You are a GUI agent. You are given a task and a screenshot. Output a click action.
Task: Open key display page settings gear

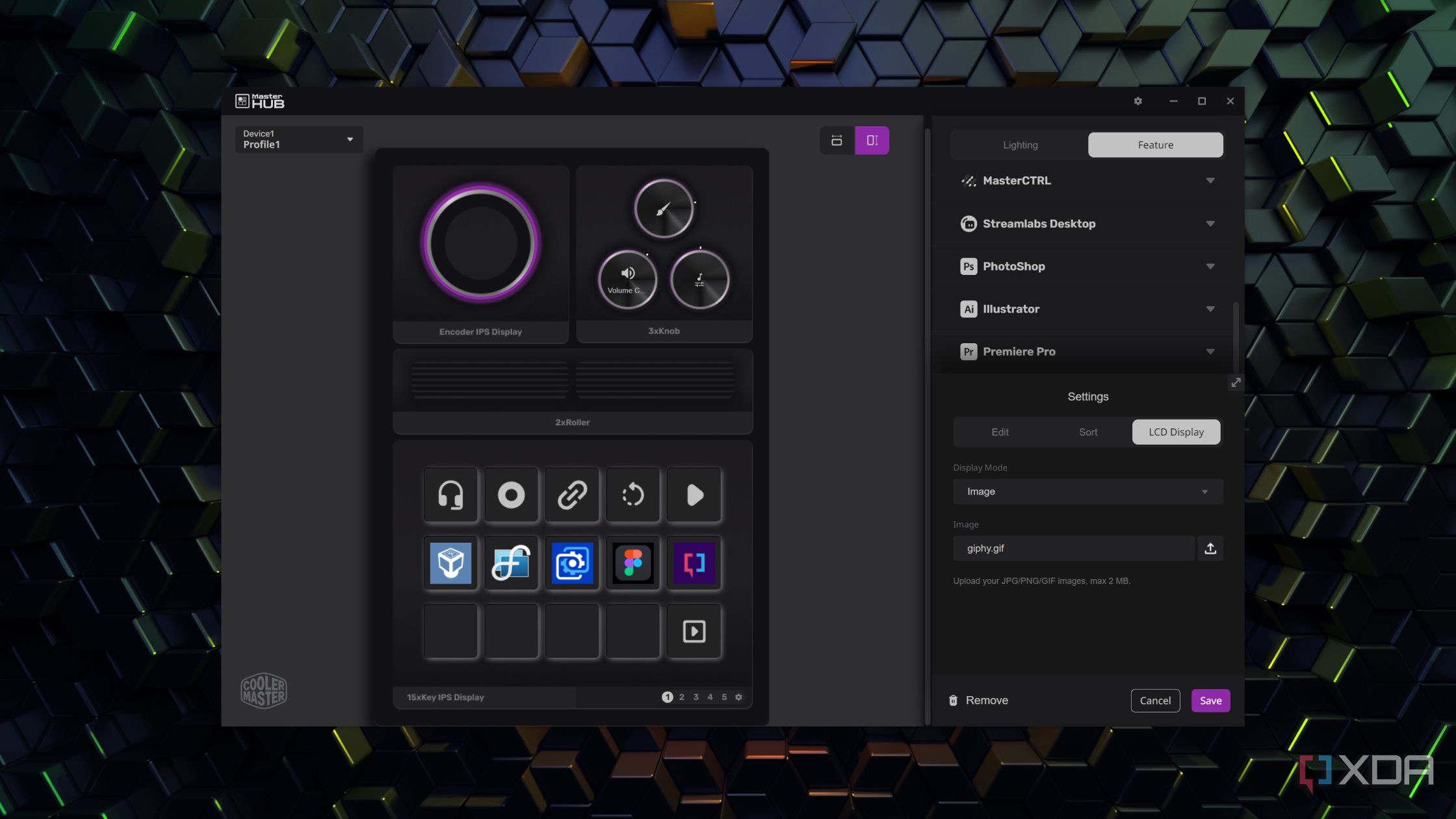point(738,697)
